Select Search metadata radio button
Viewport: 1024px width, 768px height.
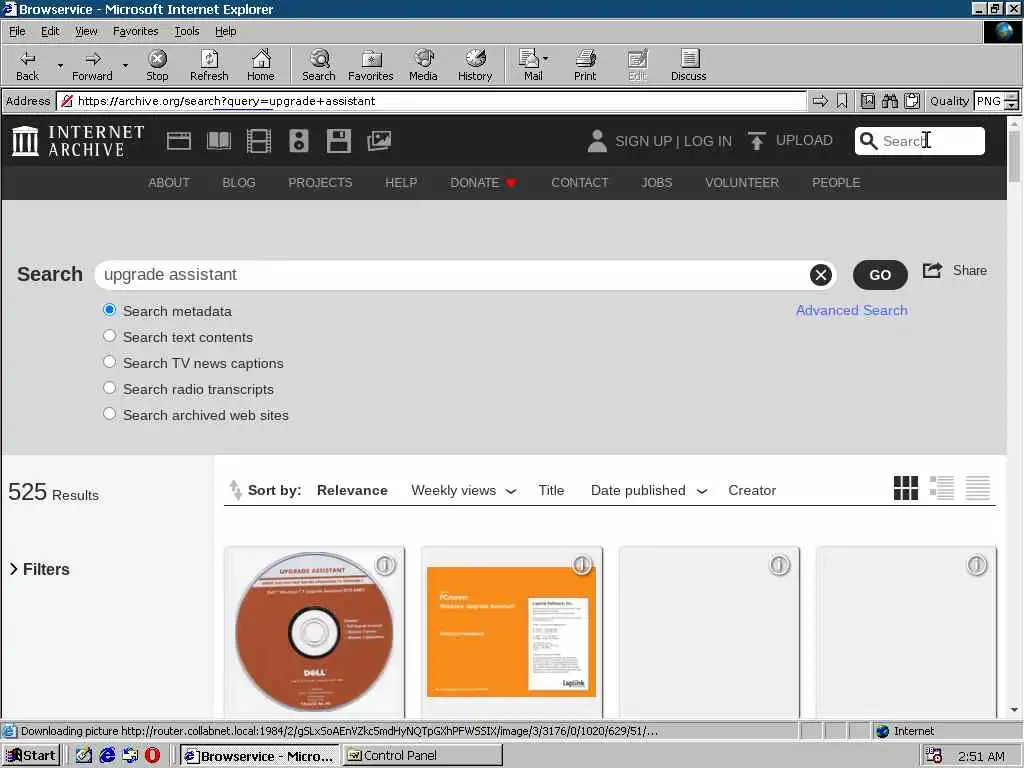tap(110, 310)
